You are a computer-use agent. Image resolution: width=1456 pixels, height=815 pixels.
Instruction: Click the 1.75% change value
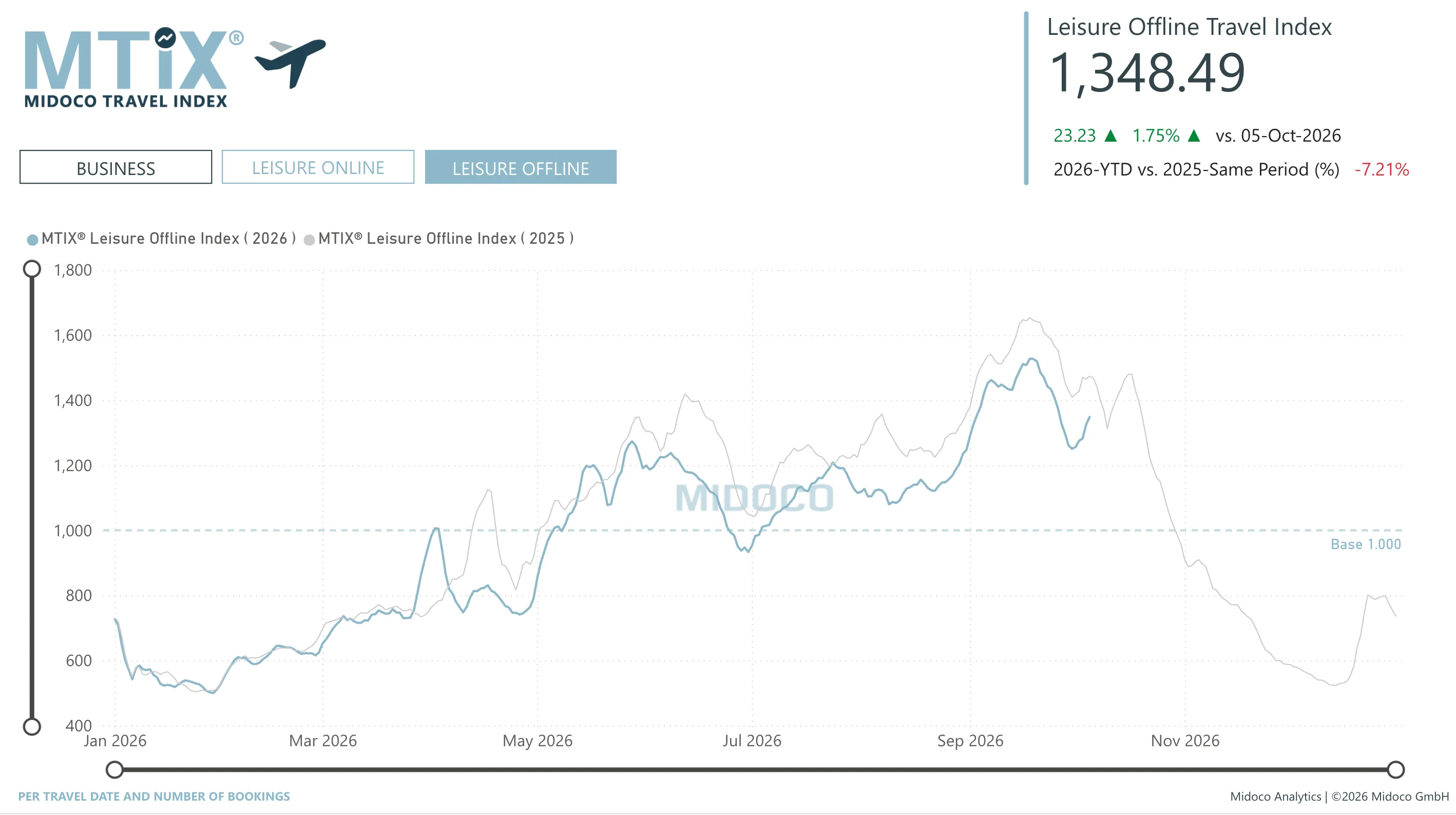(1156, 135)
